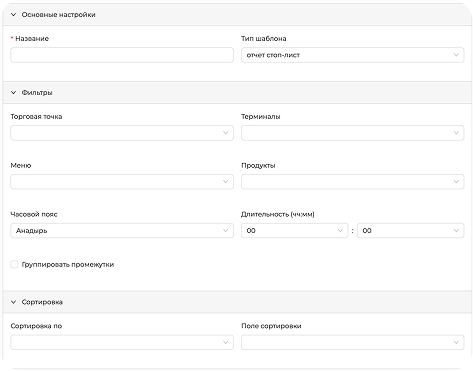Open the Сортировка по dropdown
473x371 pixels.
coord(122,342)
